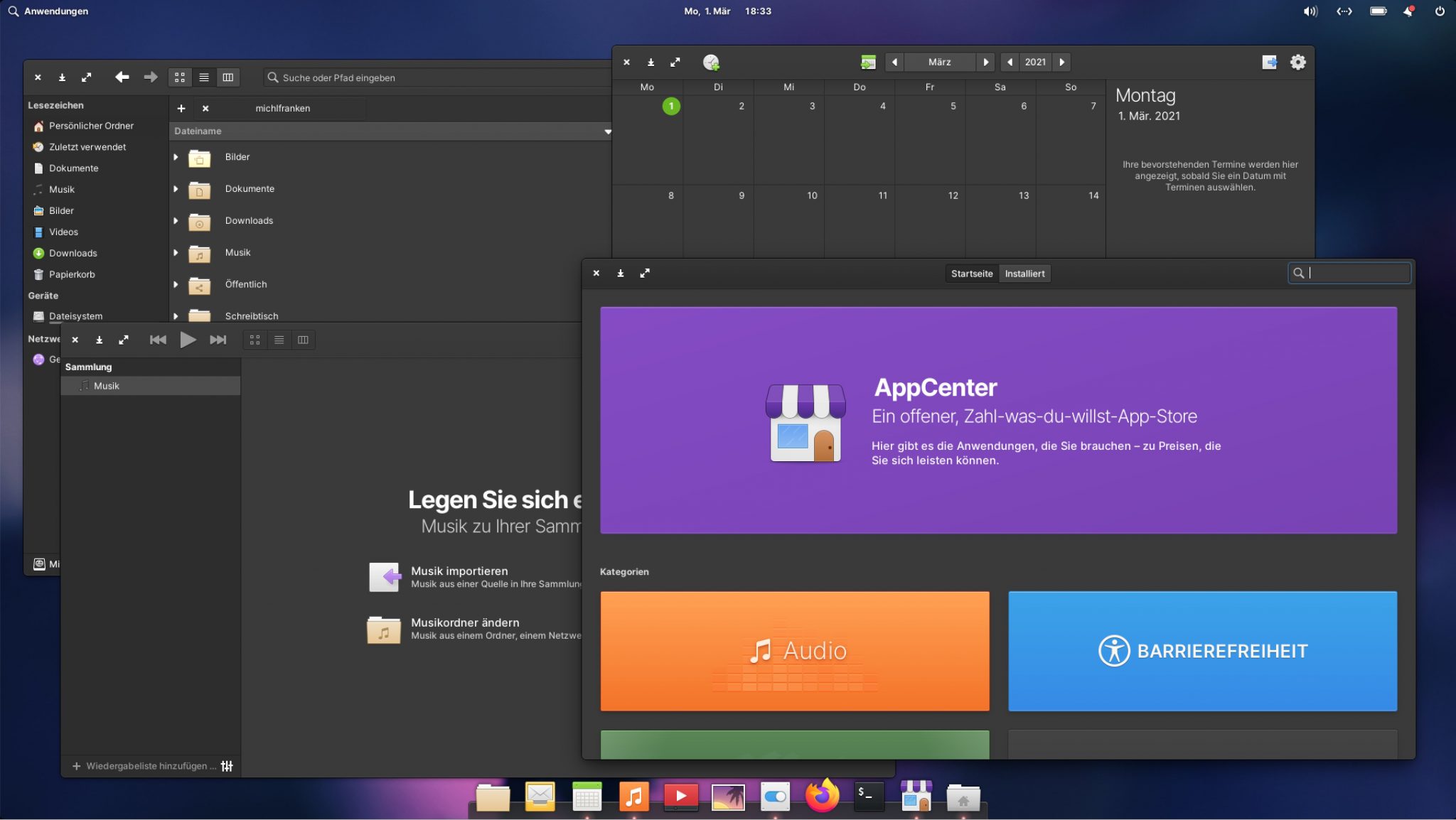Skip to next track in Music
The height and width of the screenshot is (820, 1456).
click(218, 340)
